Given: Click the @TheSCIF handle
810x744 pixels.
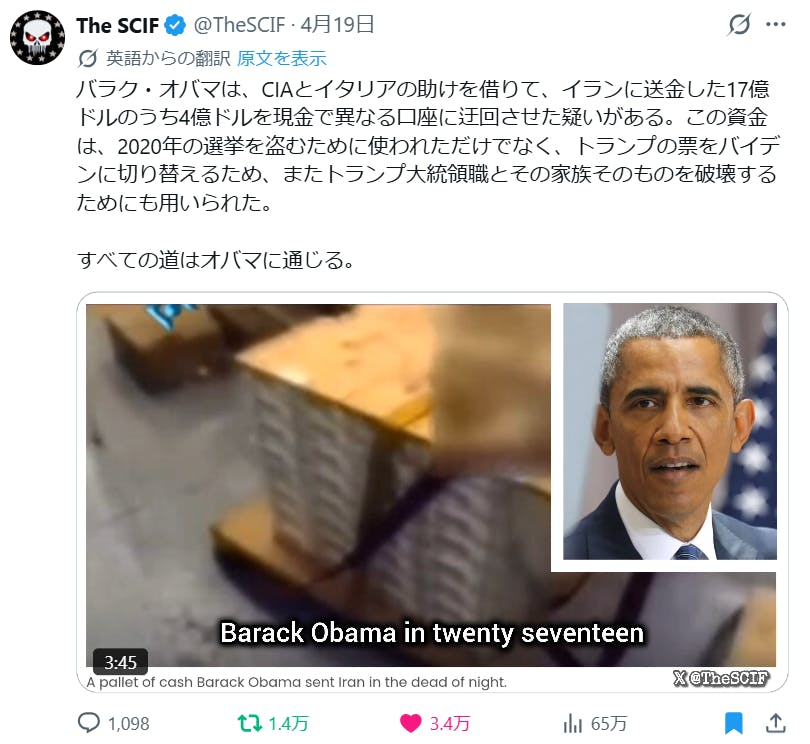Looking at the screenshot, I should 239,25.
